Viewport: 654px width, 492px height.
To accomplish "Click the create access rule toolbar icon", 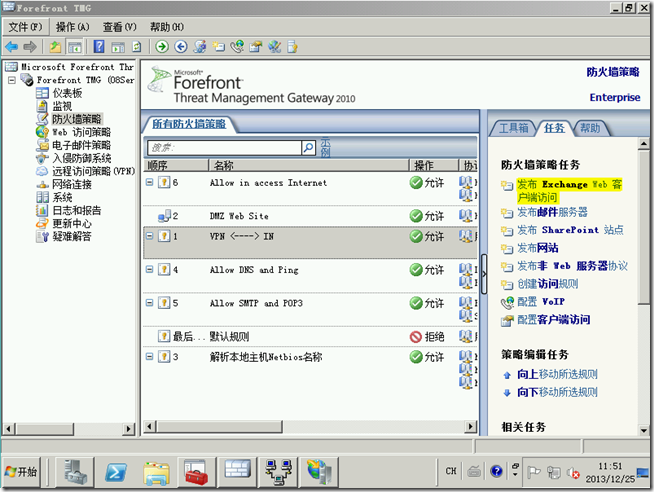I will (218, 47).
